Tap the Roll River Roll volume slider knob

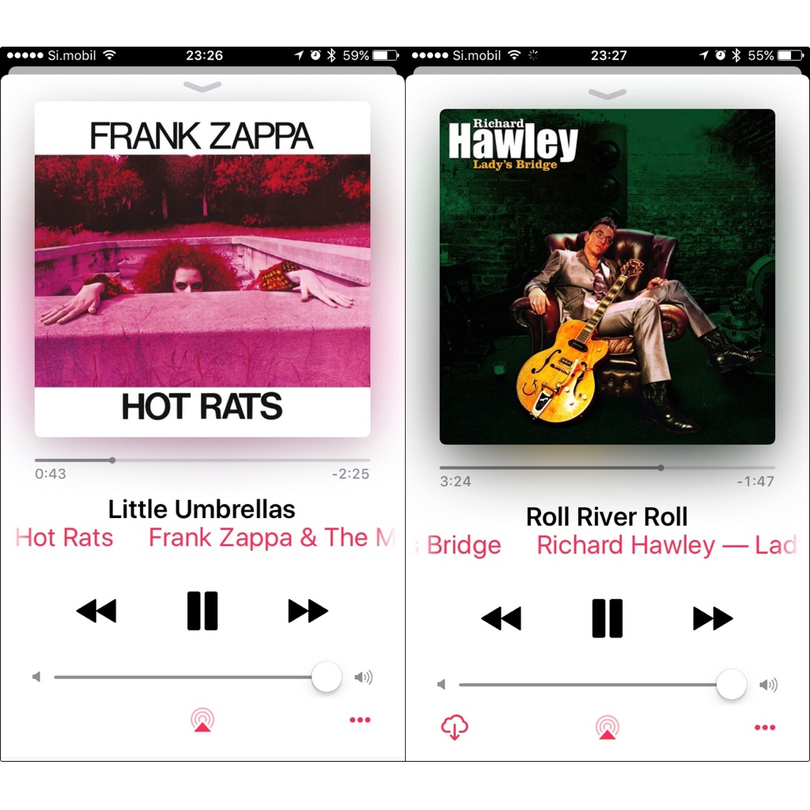coord(731,684)
